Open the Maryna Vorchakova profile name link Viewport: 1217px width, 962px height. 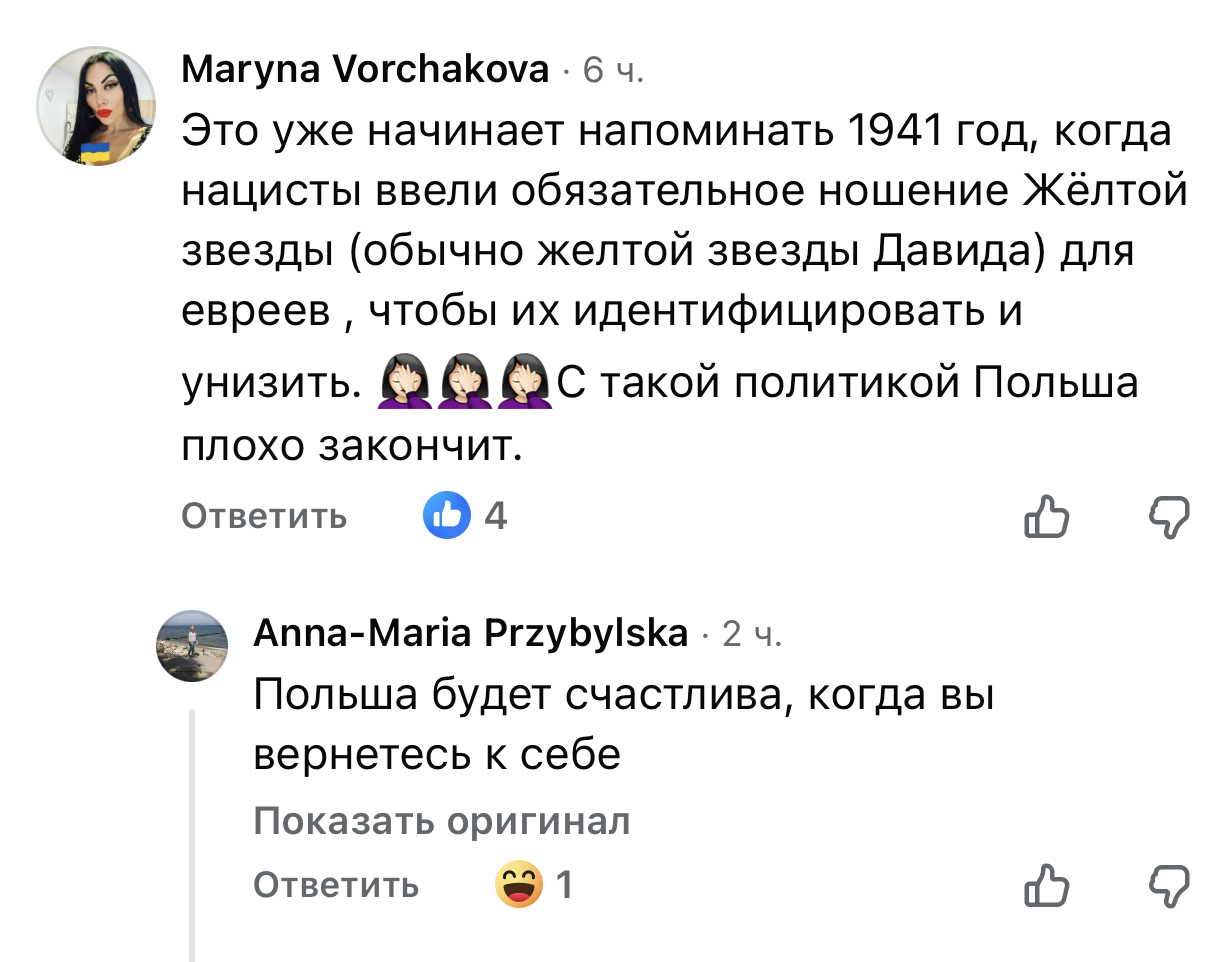365,70
